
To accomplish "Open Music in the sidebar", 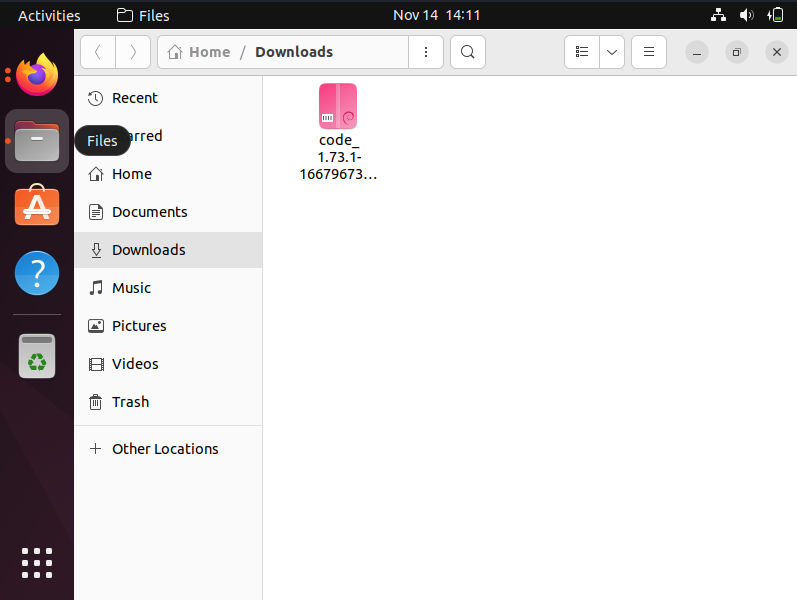I will click(x=168, y=288).
